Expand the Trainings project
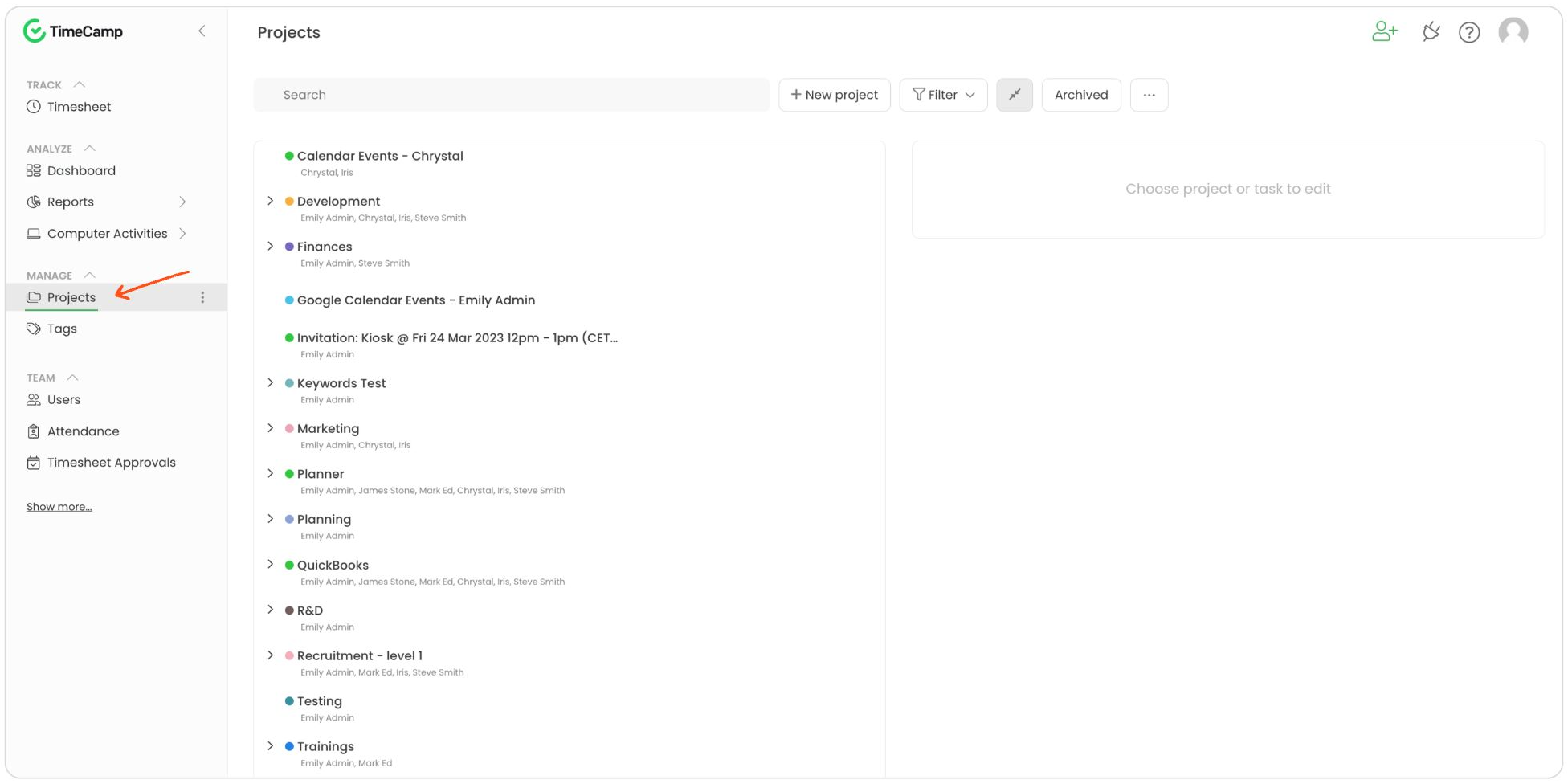Image resolution: width=1568 pixels, height=784 pixels. pyautogui.click(x=271, y=746)
